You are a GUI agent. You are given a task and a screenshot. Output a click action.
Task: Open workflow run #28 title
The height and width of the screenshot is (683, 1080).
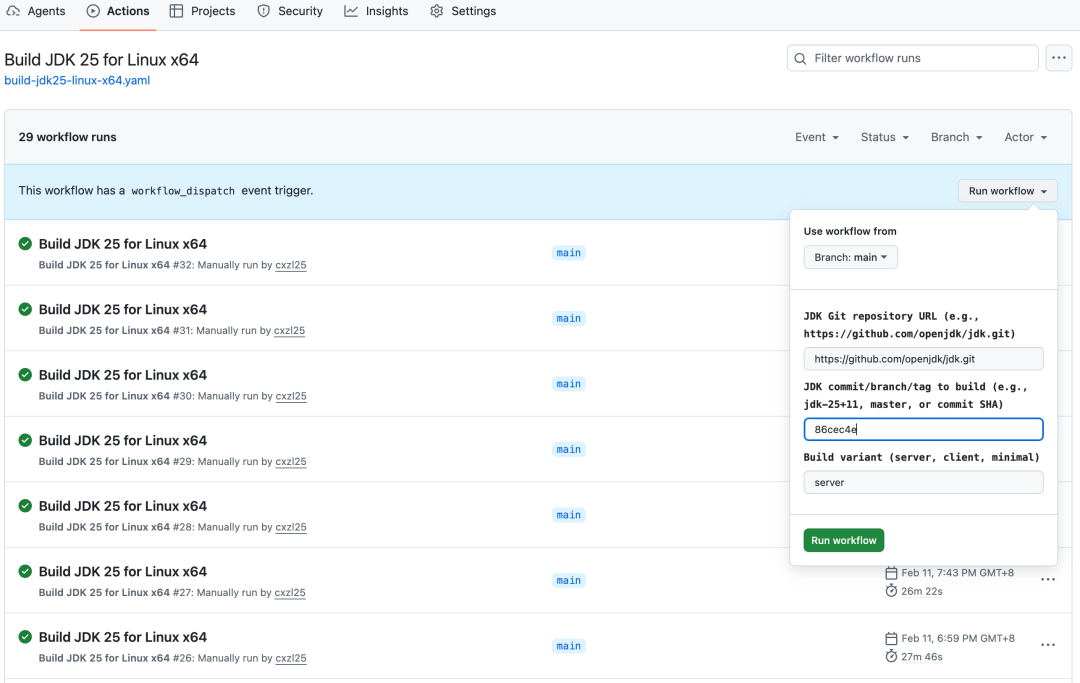(123, 505)
